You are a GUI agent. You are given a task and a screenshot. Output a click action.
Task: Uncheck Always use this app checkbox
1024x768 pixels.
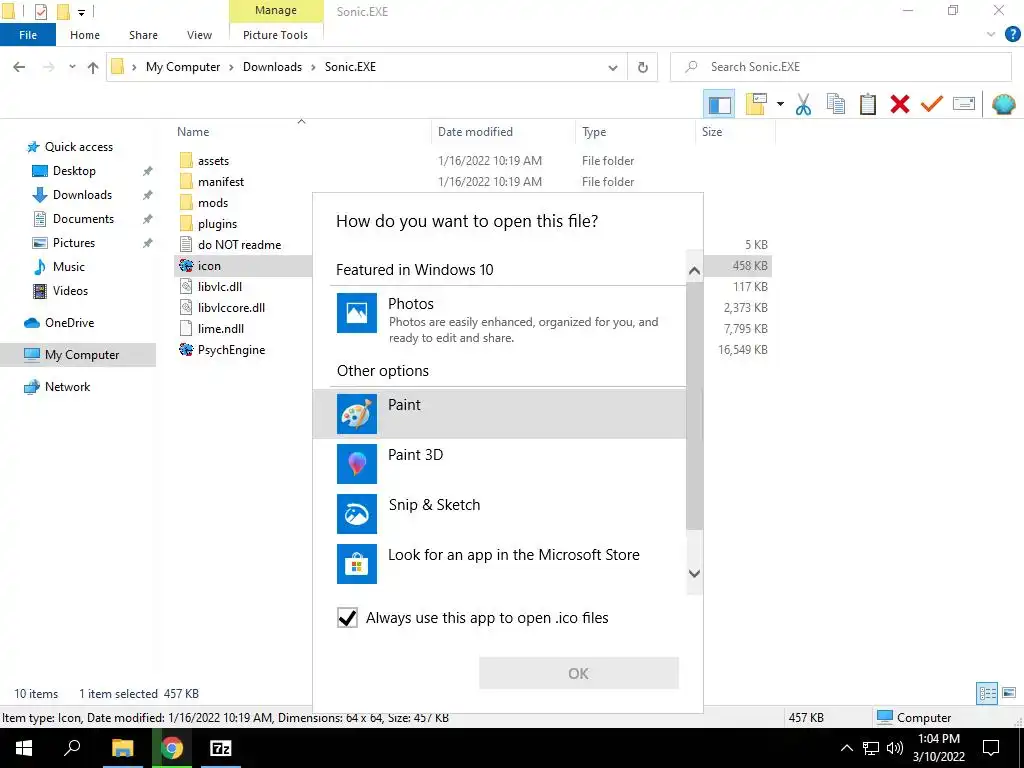[x=347, y=617]
